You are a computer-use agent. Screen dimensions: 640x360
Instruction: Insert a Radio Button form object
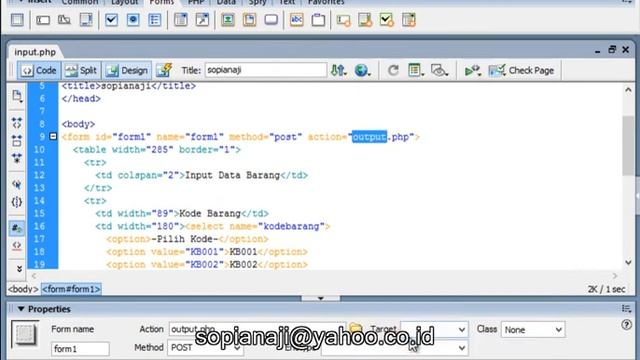pos(133,20)
